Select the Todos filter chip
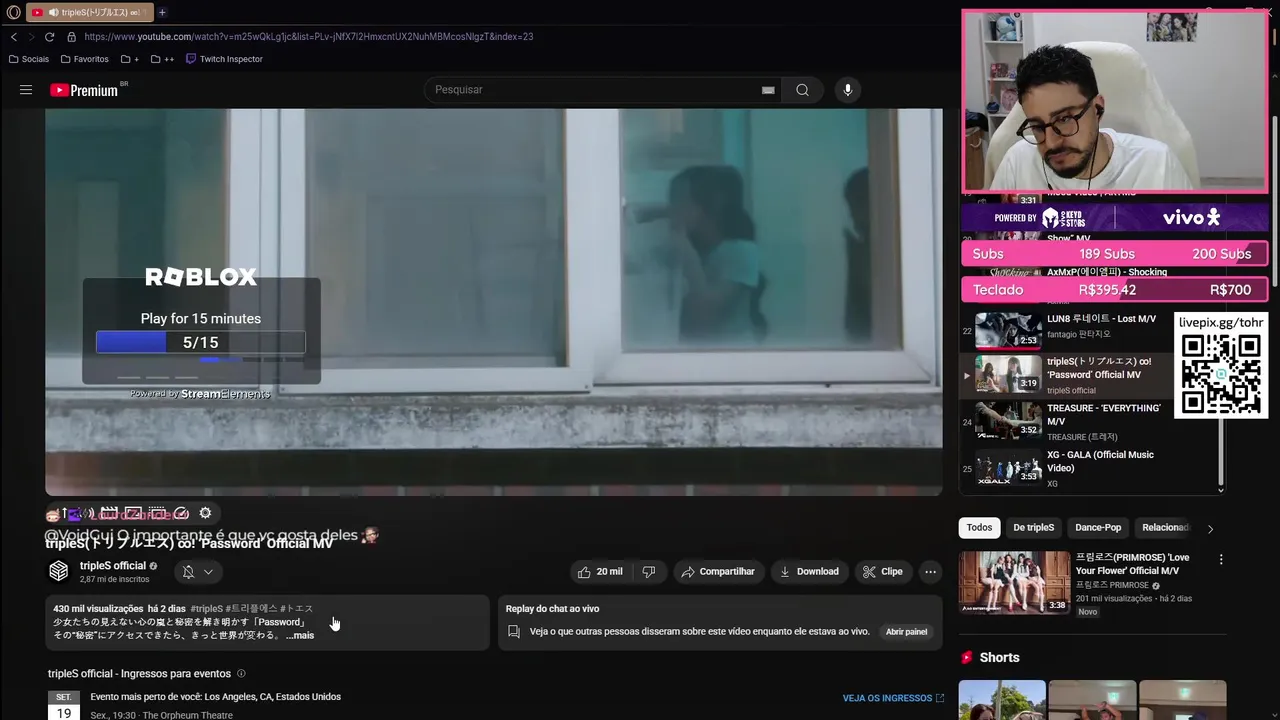 [x=980, y=528]
